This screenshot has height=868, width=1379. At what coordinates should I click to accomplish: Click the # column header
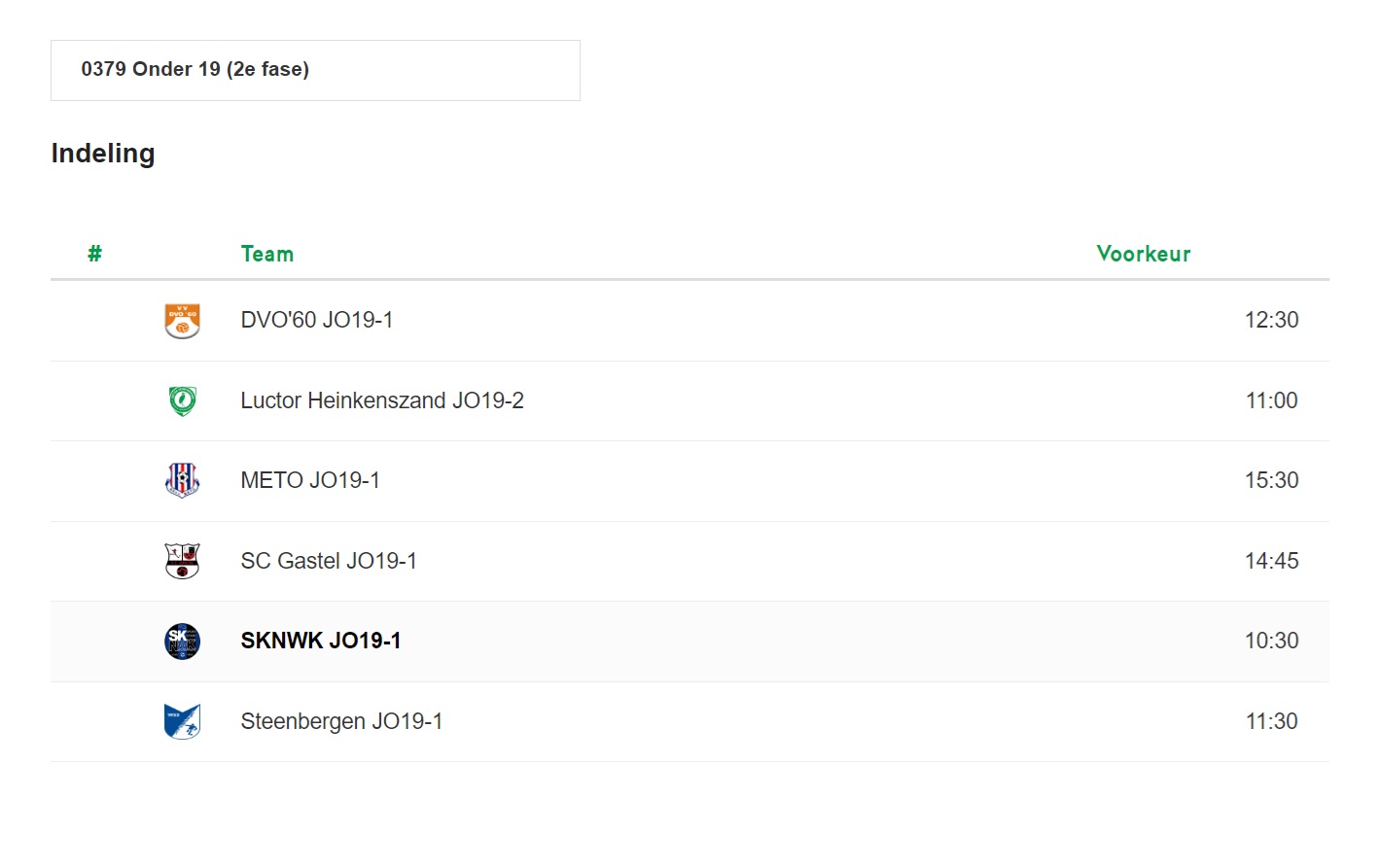94,254
